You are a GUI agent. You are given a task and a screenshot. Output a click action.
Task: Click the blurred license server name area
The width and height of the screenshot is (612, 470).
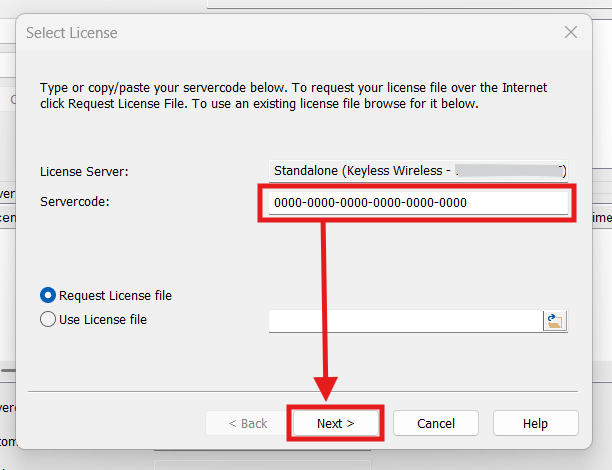[510, 171]
